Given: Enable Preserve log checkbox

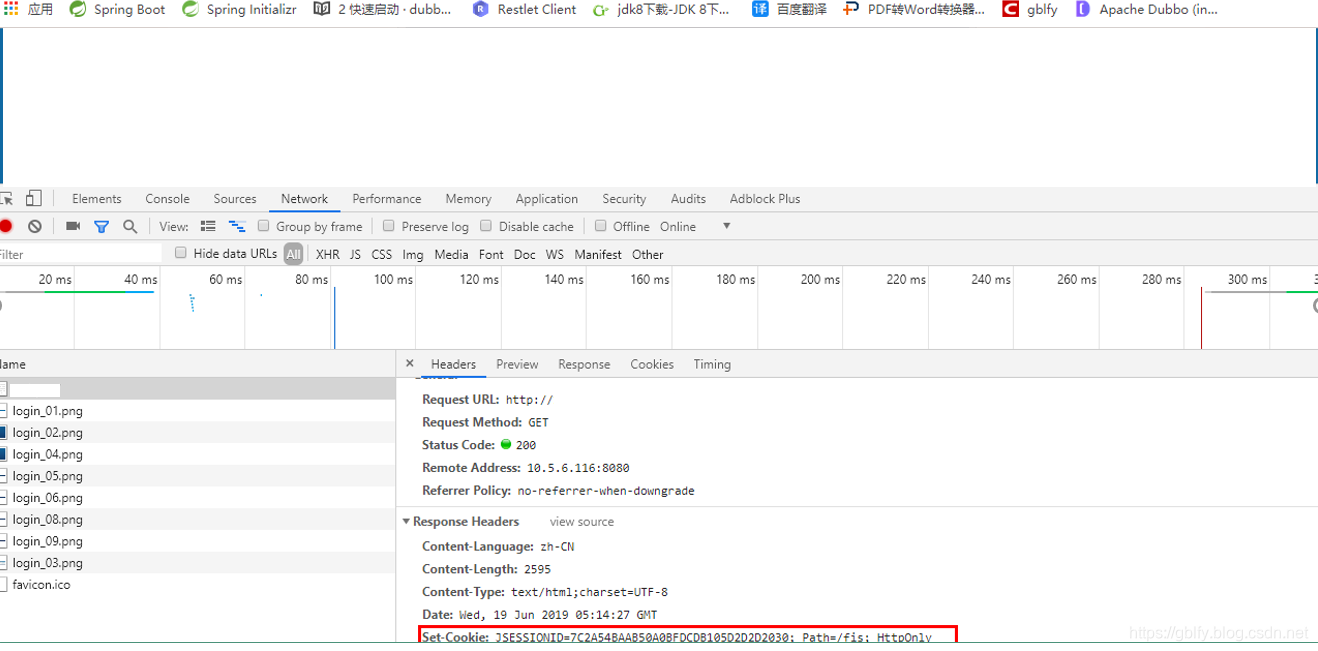Looking at the screenshot, I should pyautogui.click(x=389, y=226).
